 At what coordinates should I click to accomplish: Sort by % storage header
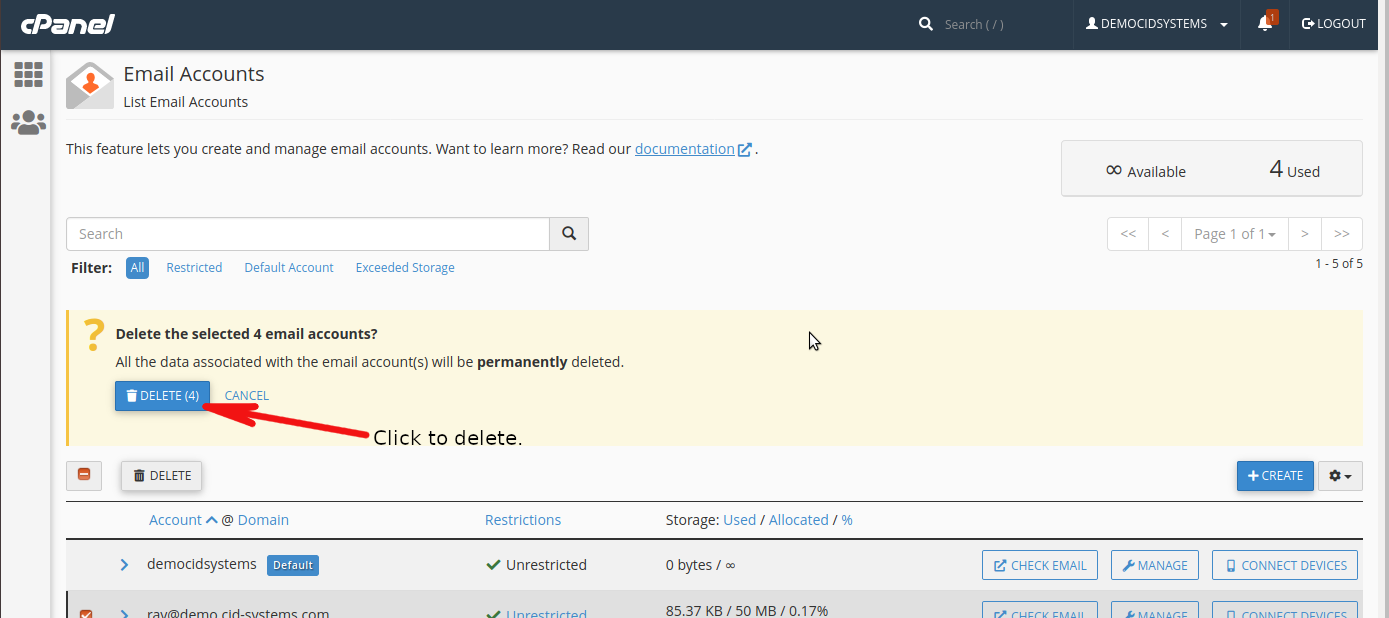847,520
